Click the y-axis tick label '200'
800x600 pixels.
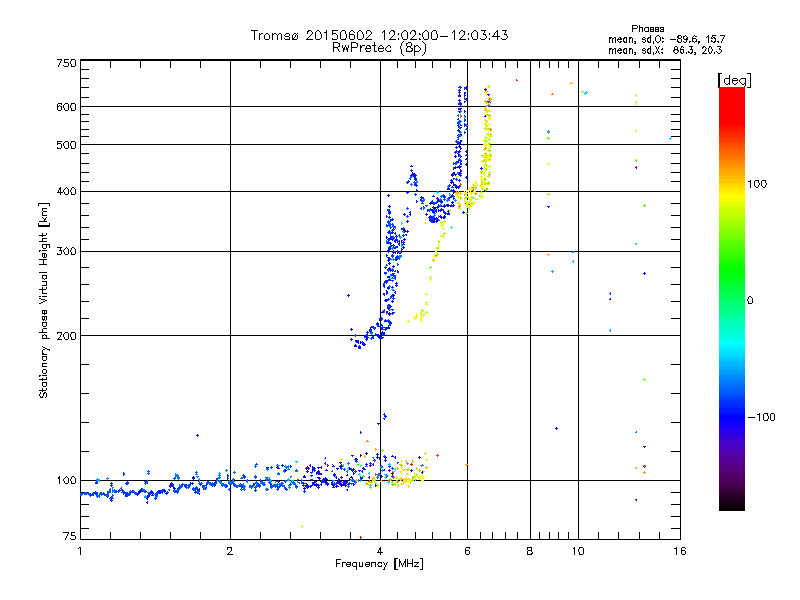click(67, 336)
